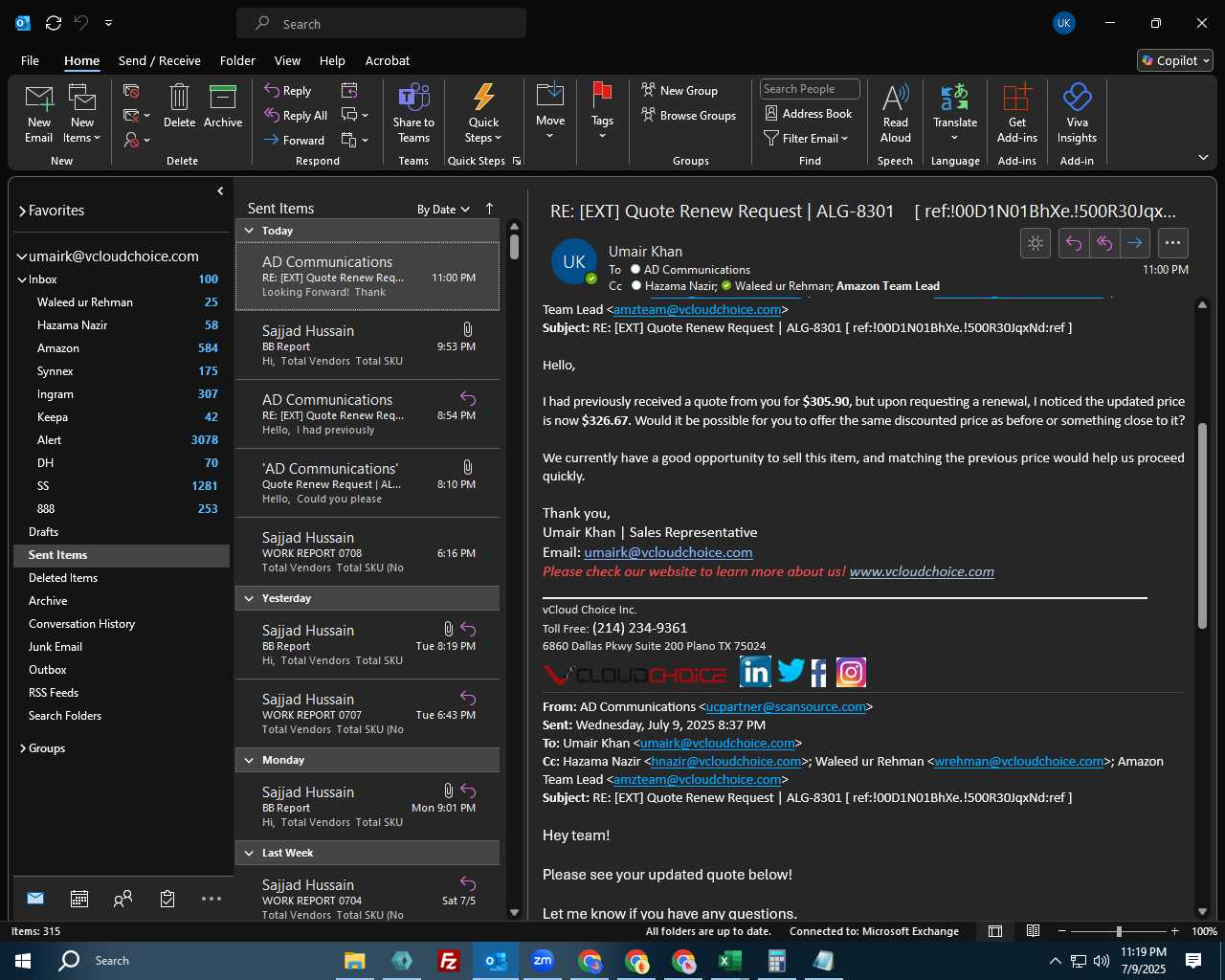Click the sync Send/Receive icon in title bar
Viewport: 1225px width, 980px height.
pos(54,23)
